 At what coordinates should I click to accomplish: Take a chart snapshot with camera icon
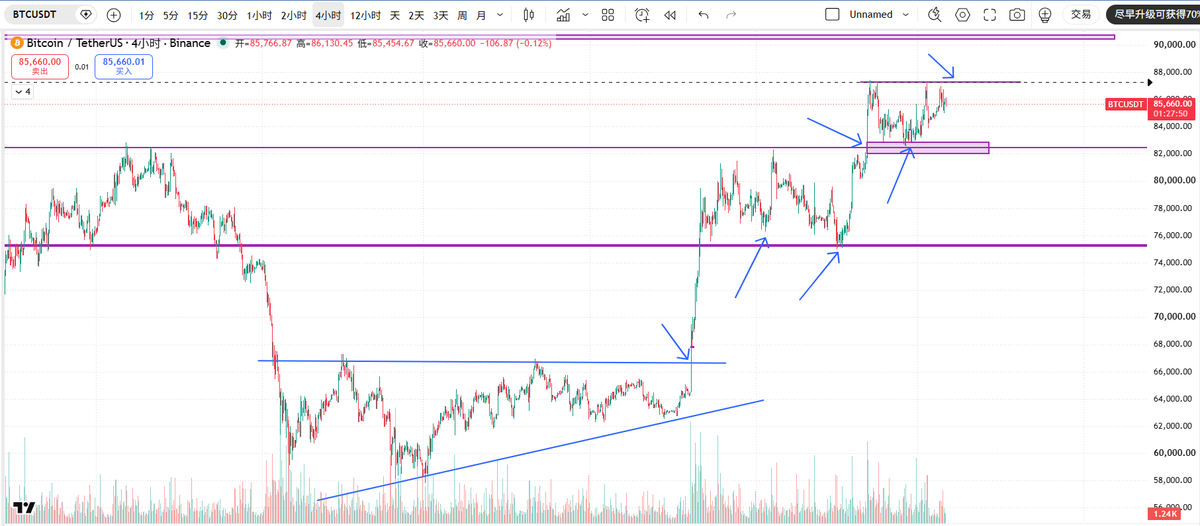point(1017,15)
